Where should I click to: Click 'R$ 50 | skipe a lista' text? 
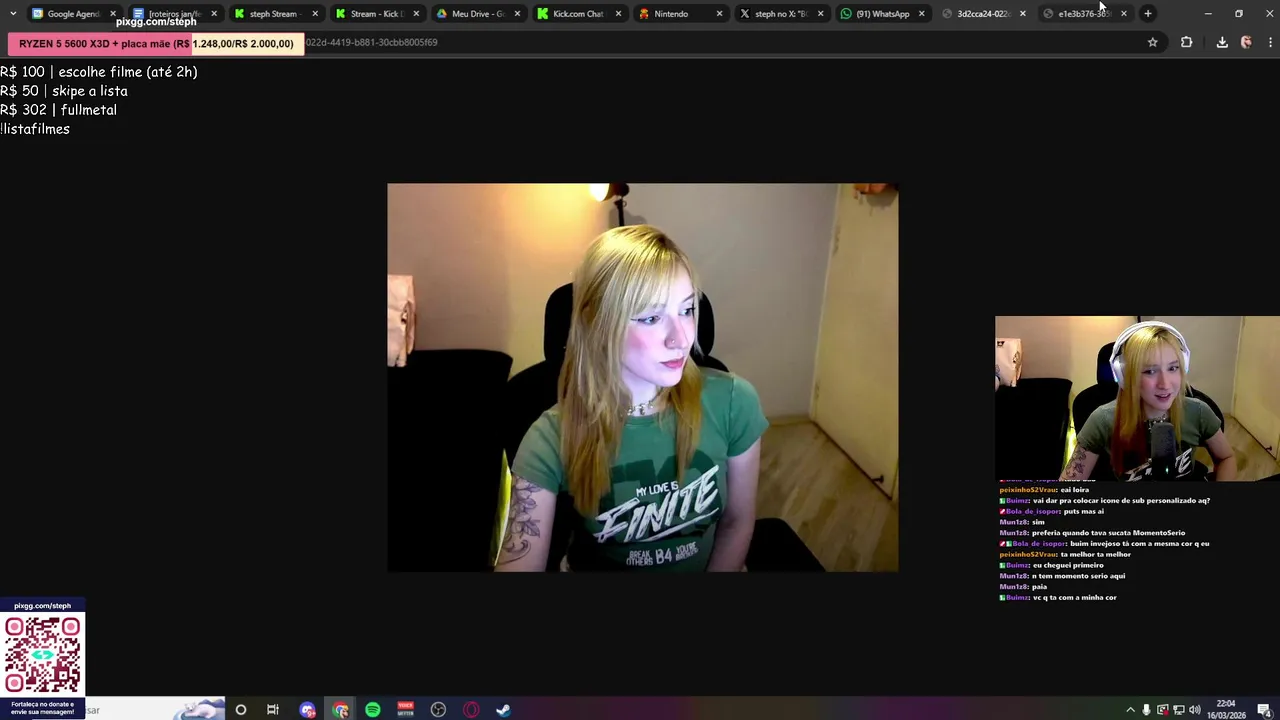click(64, 91)
